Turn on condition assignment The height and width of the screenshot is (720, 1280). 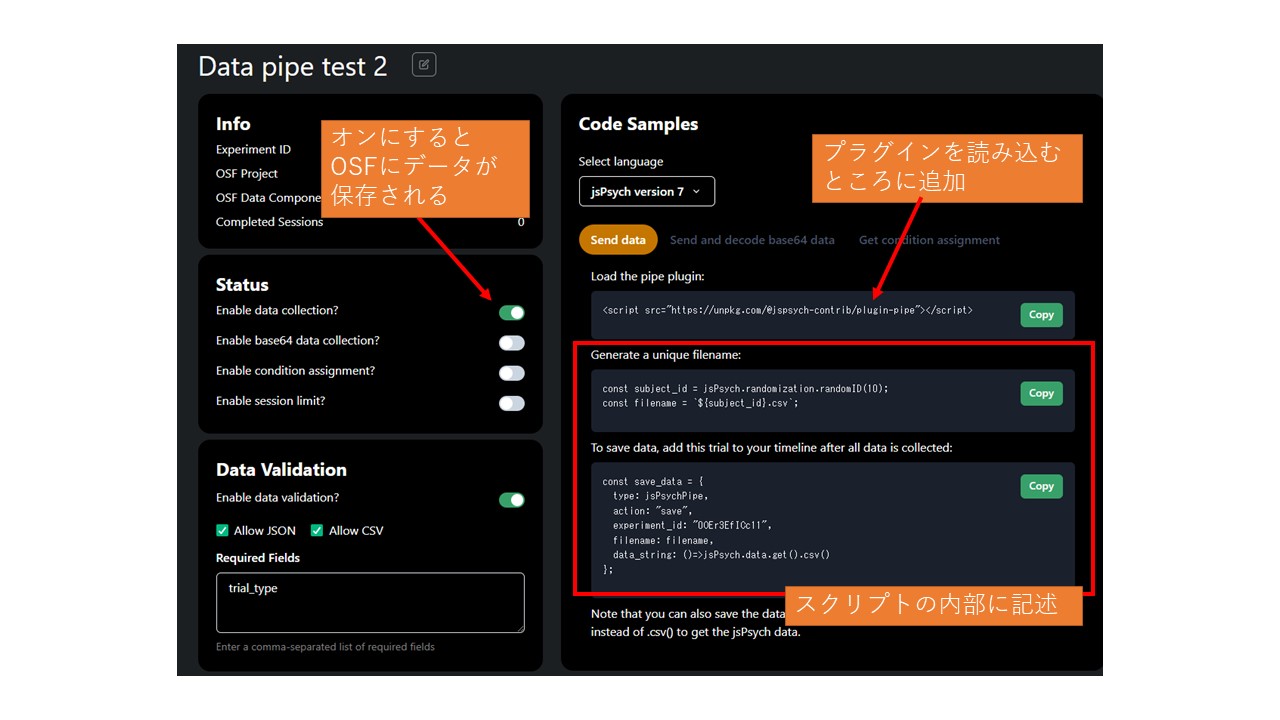[x=511, y=372]
